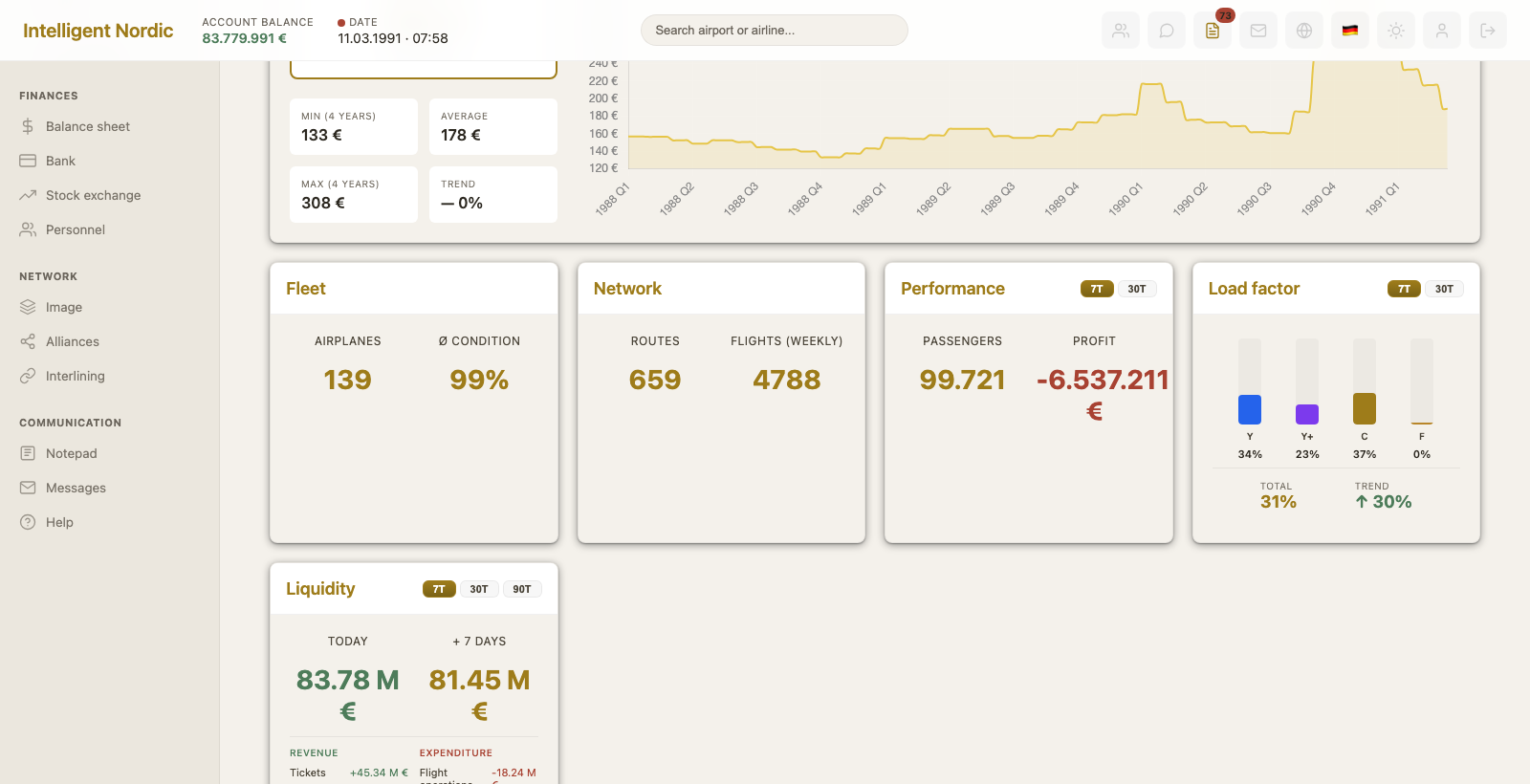This screenshot has width=1530, height=784.
Task: Click the TREND 0% tile
Action: 493,194
